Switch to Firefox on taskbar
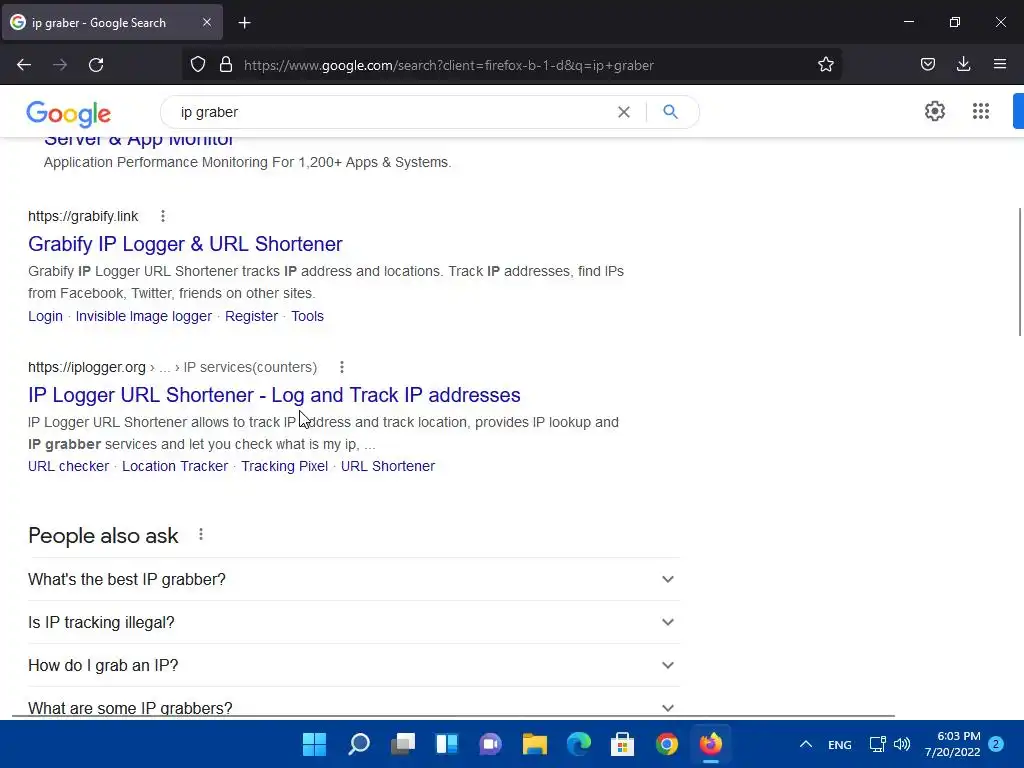 (711, 744)
